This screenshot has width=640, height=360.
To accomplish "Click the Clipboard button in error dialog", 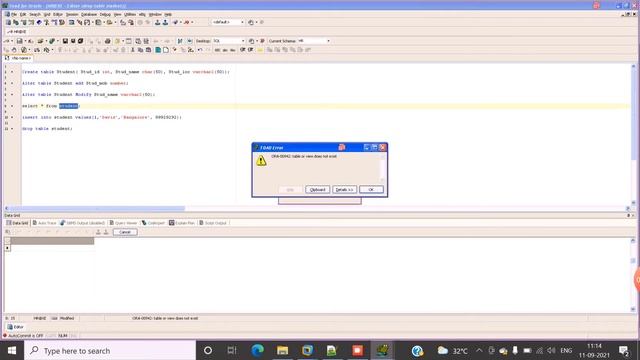I will [x=318, y=189].
